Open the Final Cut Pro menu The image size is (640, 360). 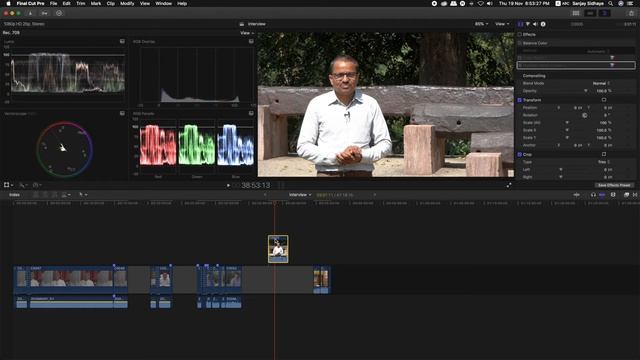click(30, 3)
